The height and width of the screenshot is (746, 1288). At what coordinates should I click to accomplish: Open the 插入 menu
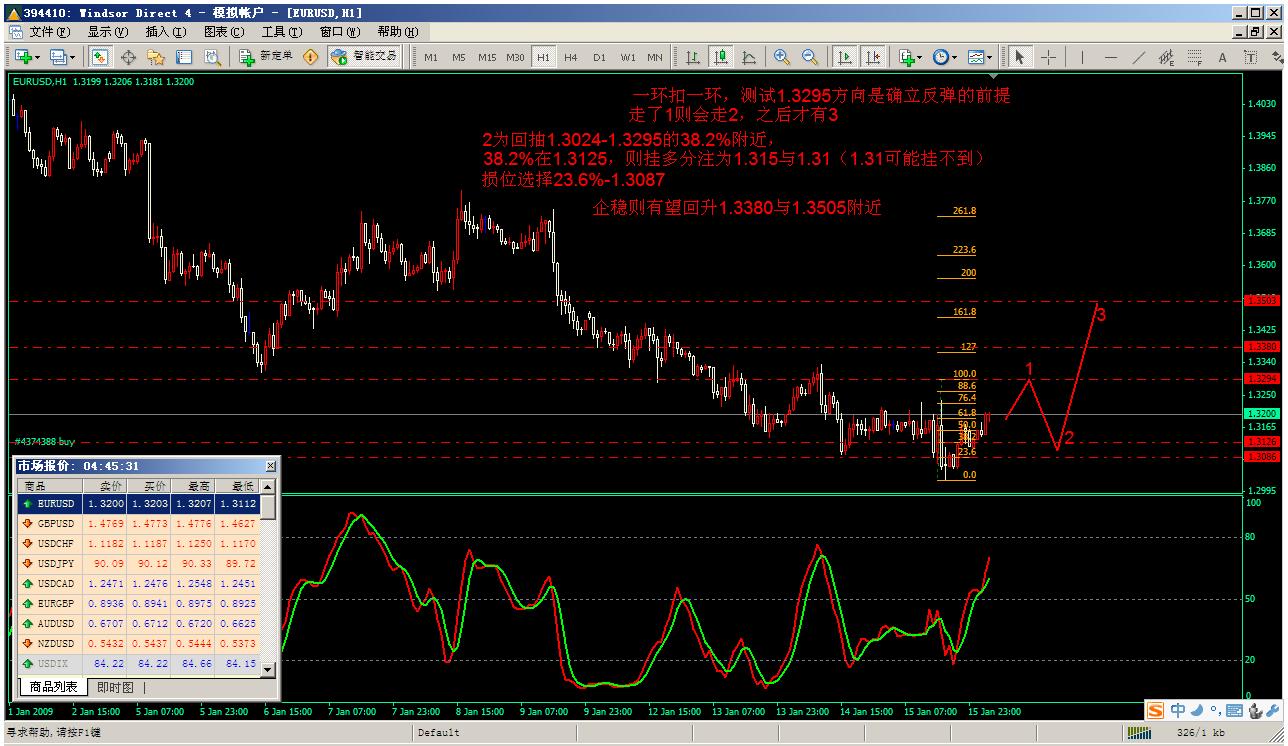(x=165, y=32)
